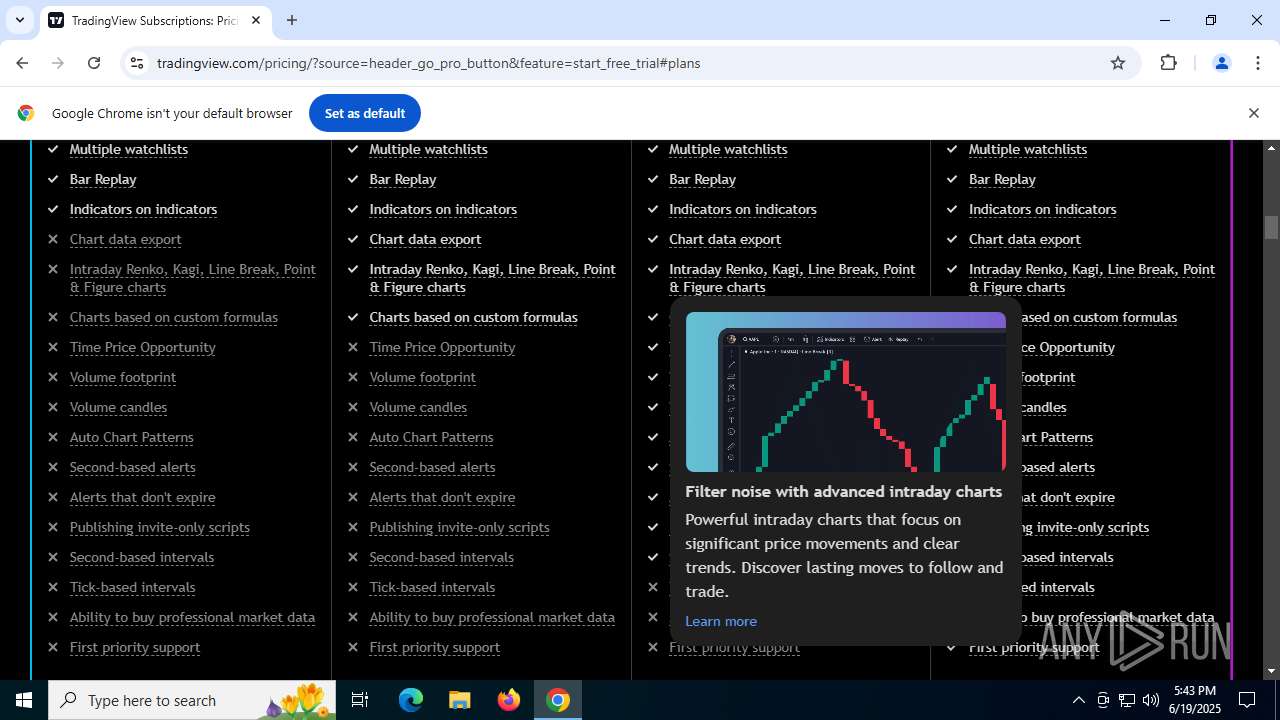
Task: Close the TradingView Subscriptions tab
Action: [256, 20]
